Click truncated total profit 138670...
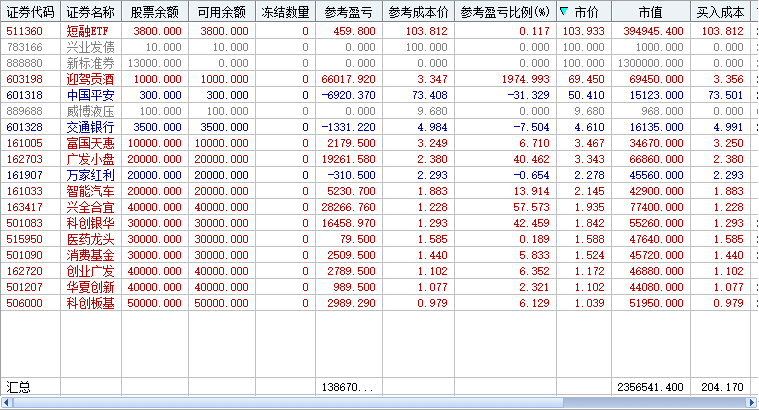The image size is (759, 410). [x=347, y=387]
